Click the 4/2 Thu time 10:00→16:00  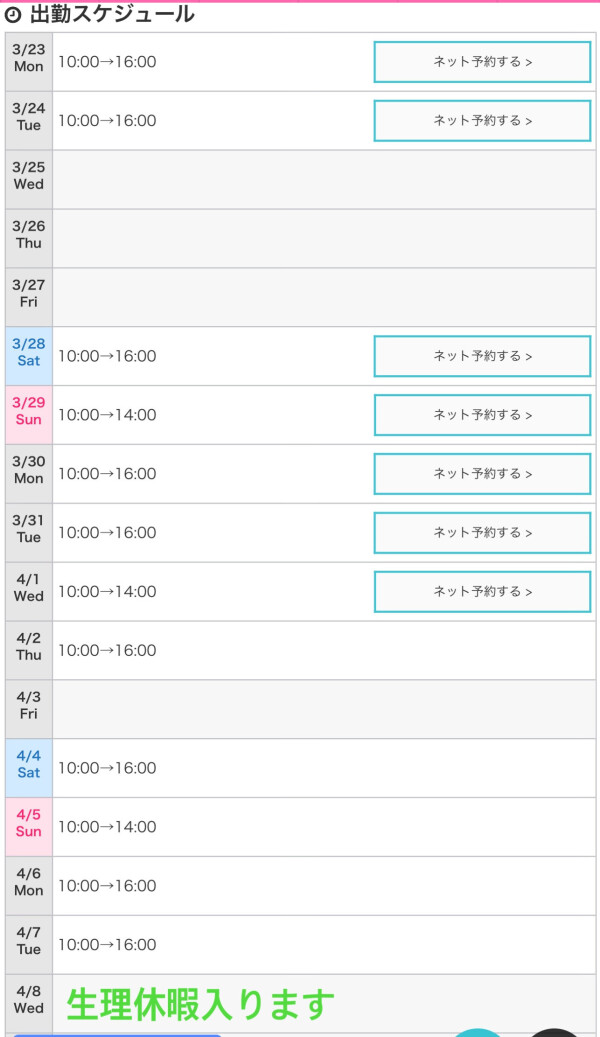(x=107, y=651)
